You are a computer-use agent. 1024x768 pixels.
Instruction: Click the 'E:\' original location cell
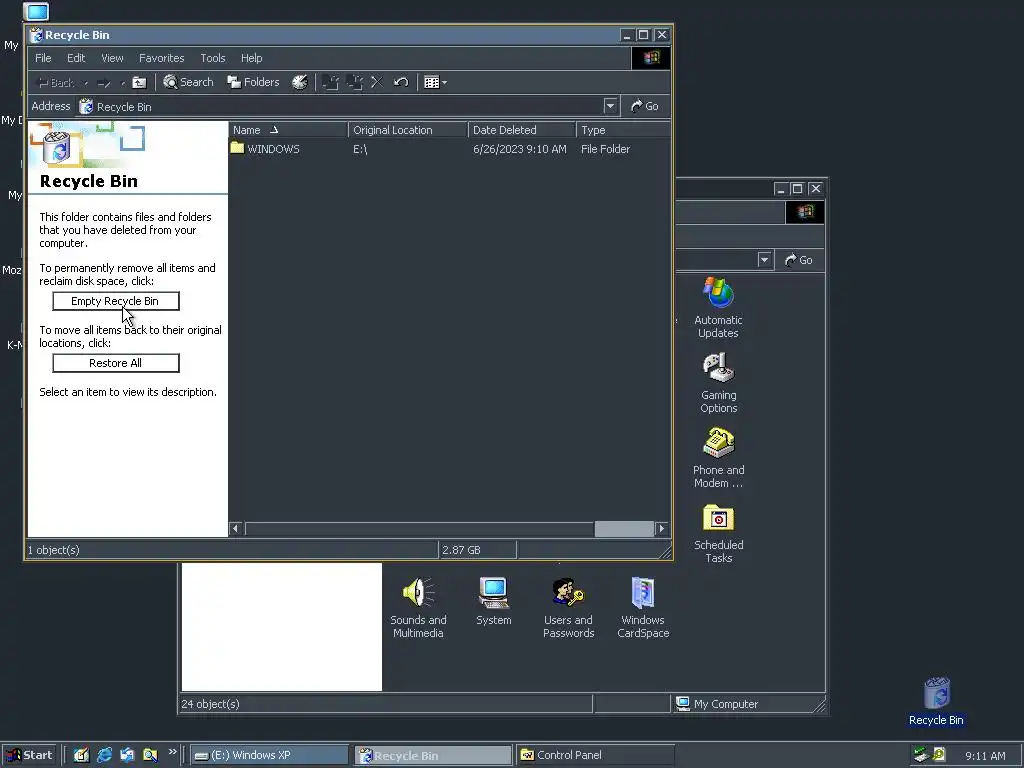pos(360,149)
